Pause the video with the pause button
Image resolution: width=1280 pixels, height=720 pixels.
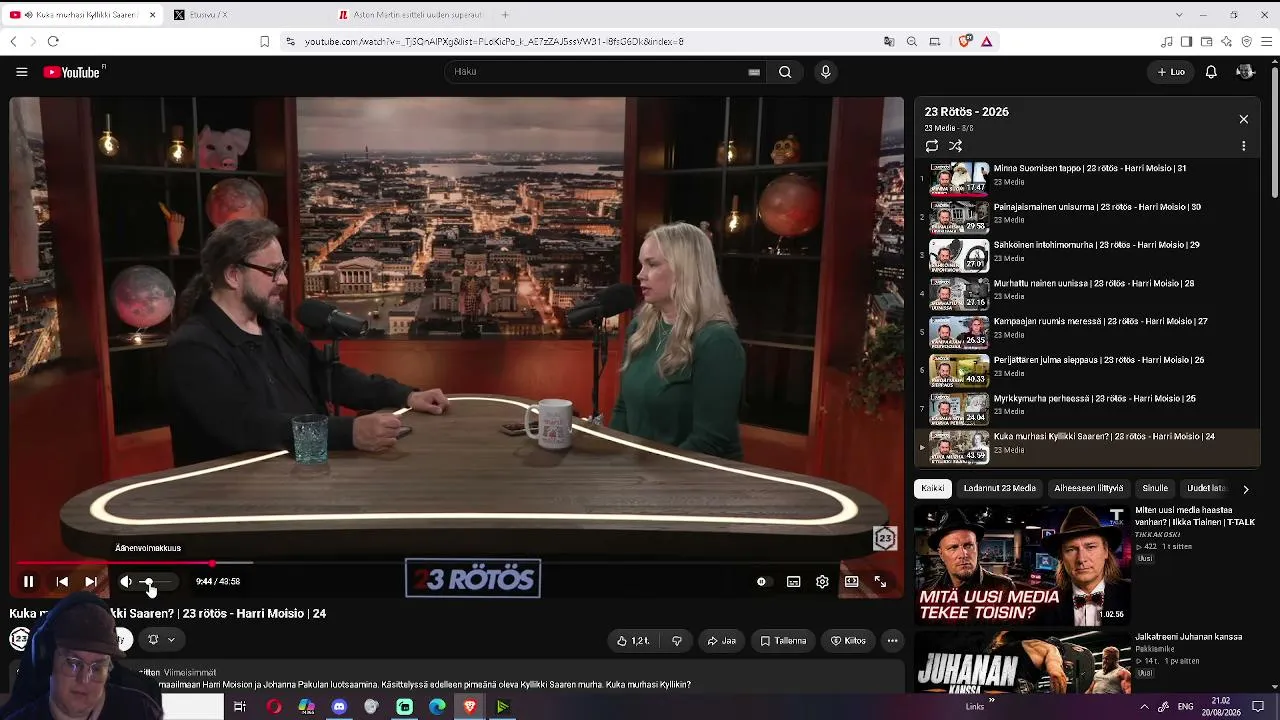click(x=28, y=581)
